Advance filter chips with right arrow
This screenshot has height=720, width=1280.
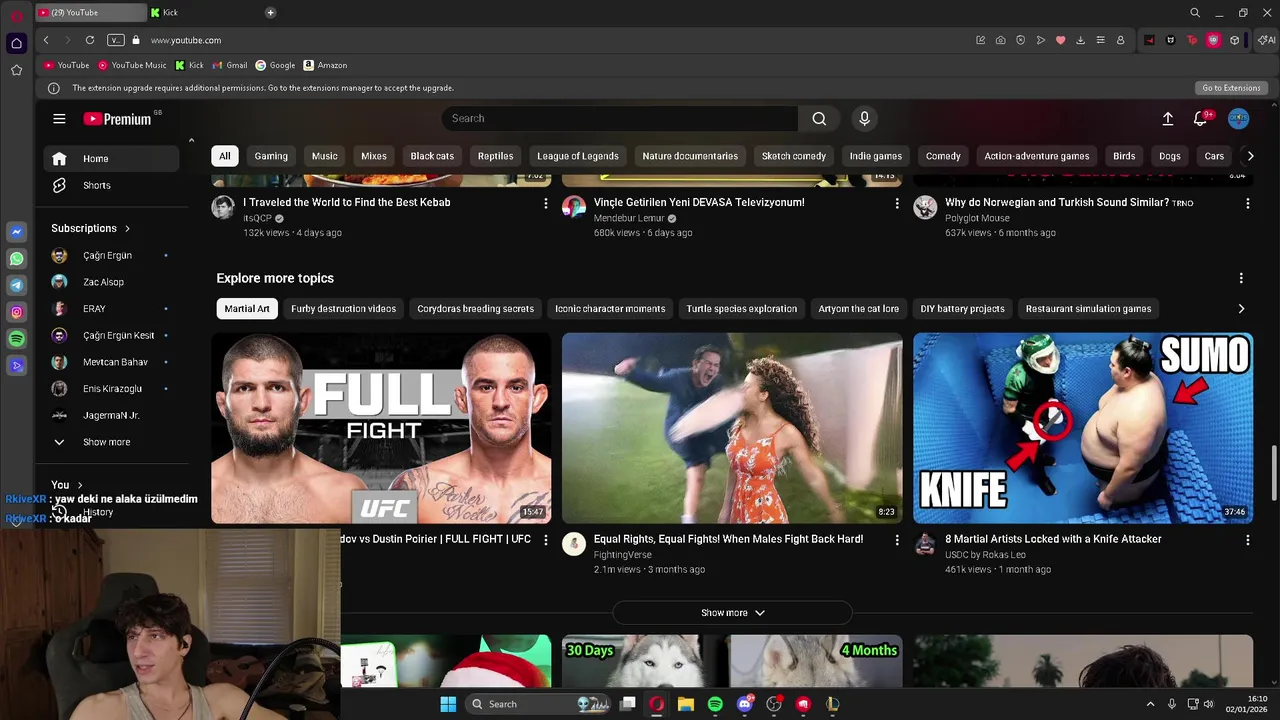(x=1250, y=156)
